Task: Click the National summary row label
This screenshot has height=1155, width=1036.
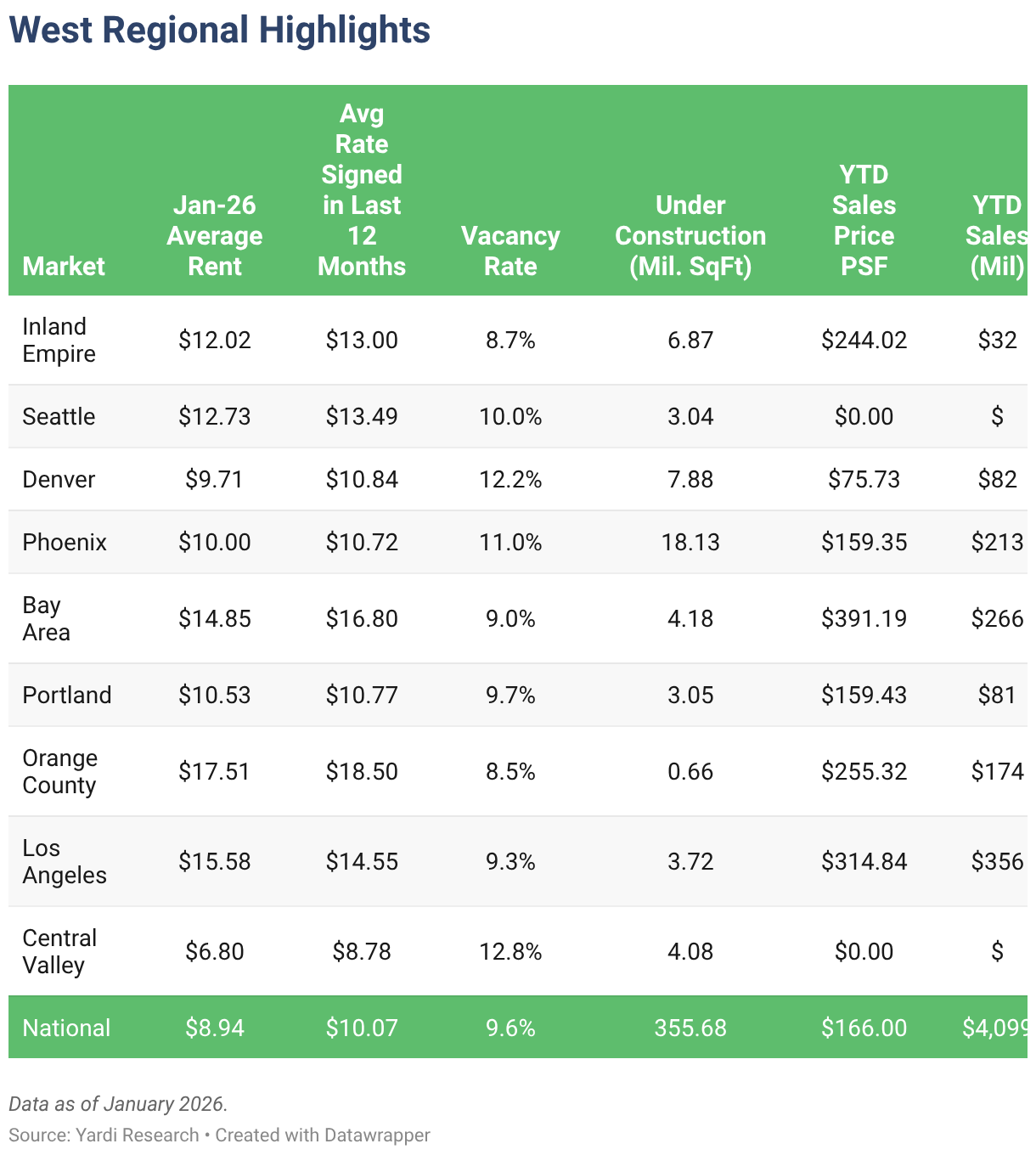Action: pos(66,1028)
